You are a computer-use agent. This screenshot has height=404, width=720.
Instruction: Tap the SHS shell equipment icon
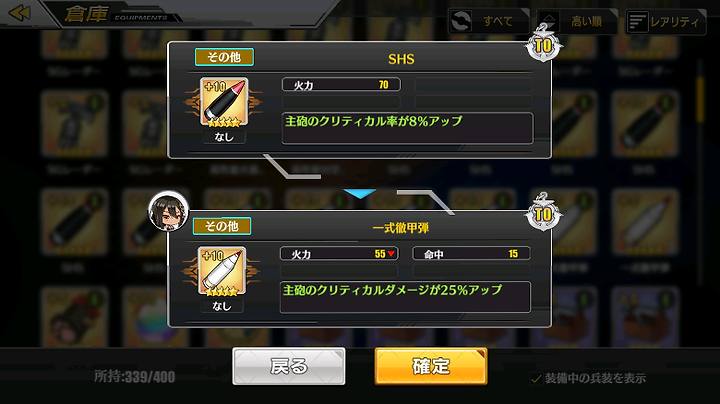click(x=224, y=102)
